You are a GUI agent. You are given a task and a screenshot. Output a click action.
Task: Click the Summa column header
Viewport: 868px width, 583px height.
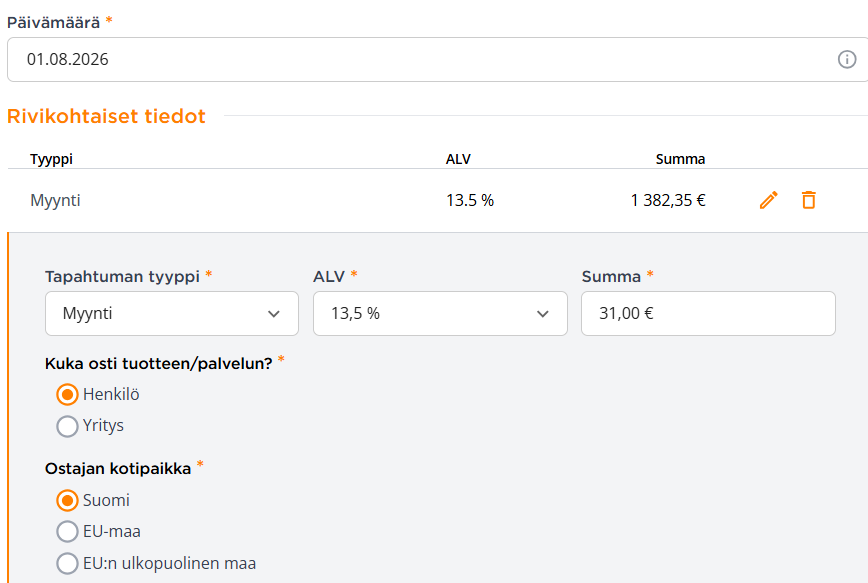point(680,159)
